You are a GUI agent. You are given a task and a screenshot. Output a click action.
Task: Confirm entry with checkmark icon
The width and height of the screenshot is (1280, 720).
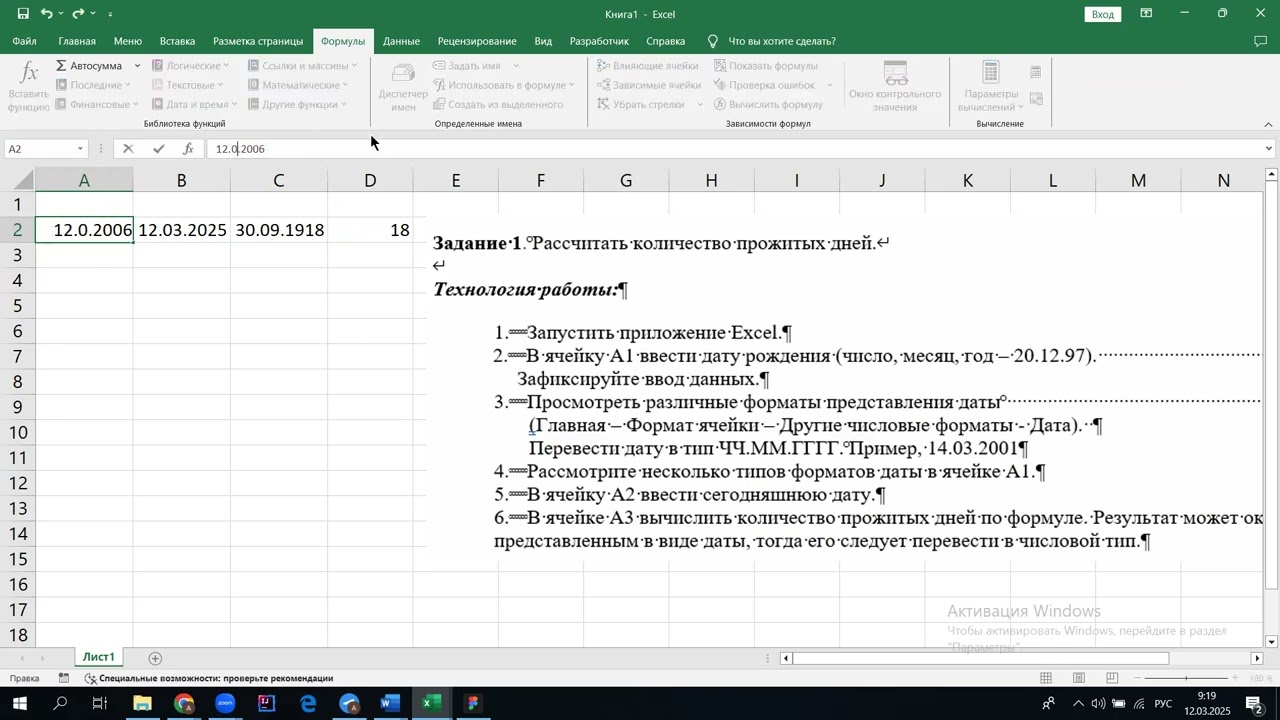pos(158,149)
